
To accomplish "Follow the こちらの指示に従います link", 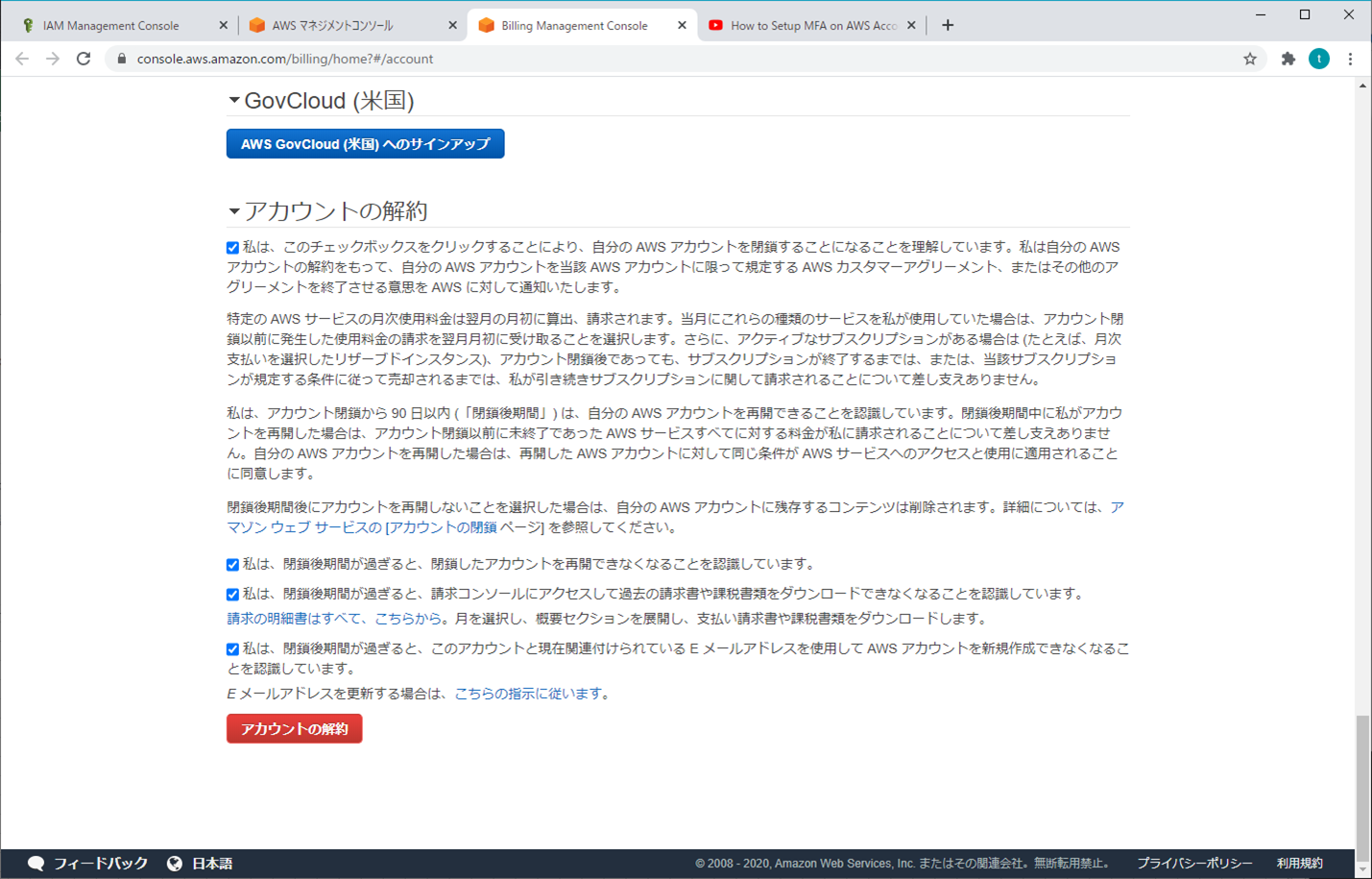I will 528,694.
